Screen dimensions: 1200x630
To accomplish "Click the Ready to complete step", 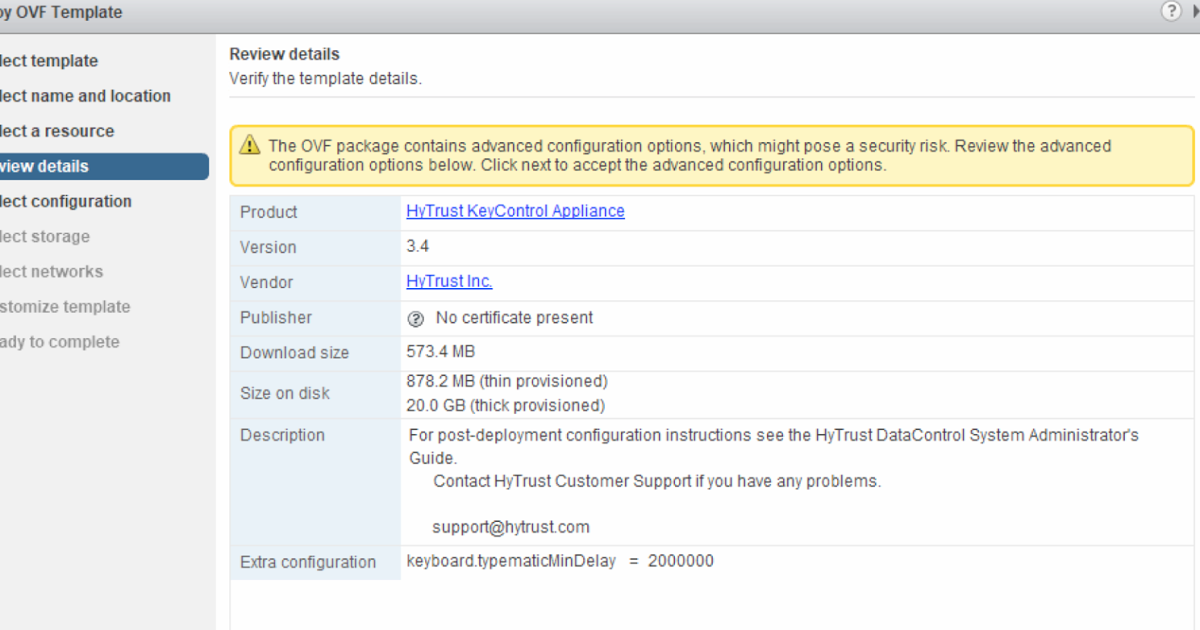I will [x=60, y=341].
